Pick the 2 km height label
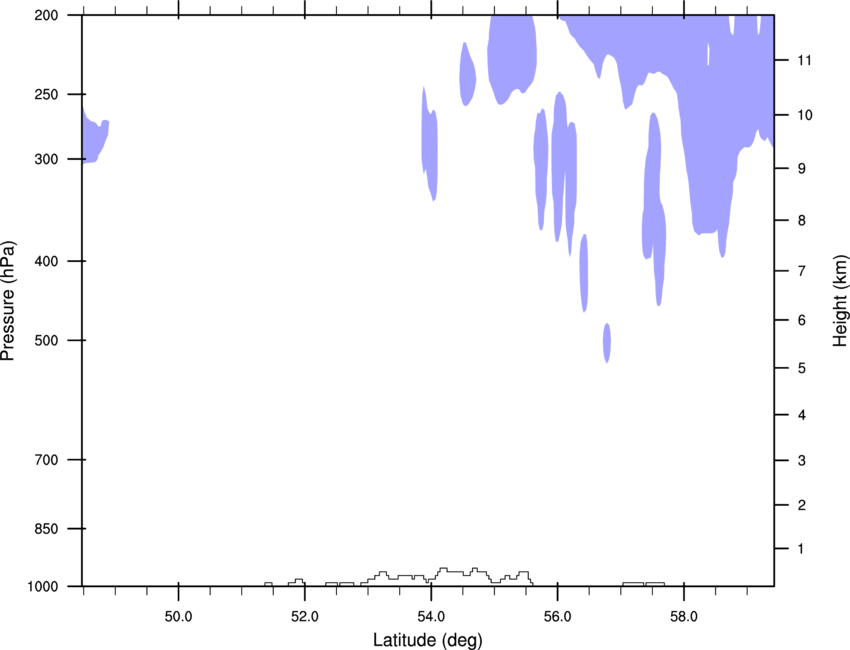This screenshot has width=850, height=650. click(802, 505)
